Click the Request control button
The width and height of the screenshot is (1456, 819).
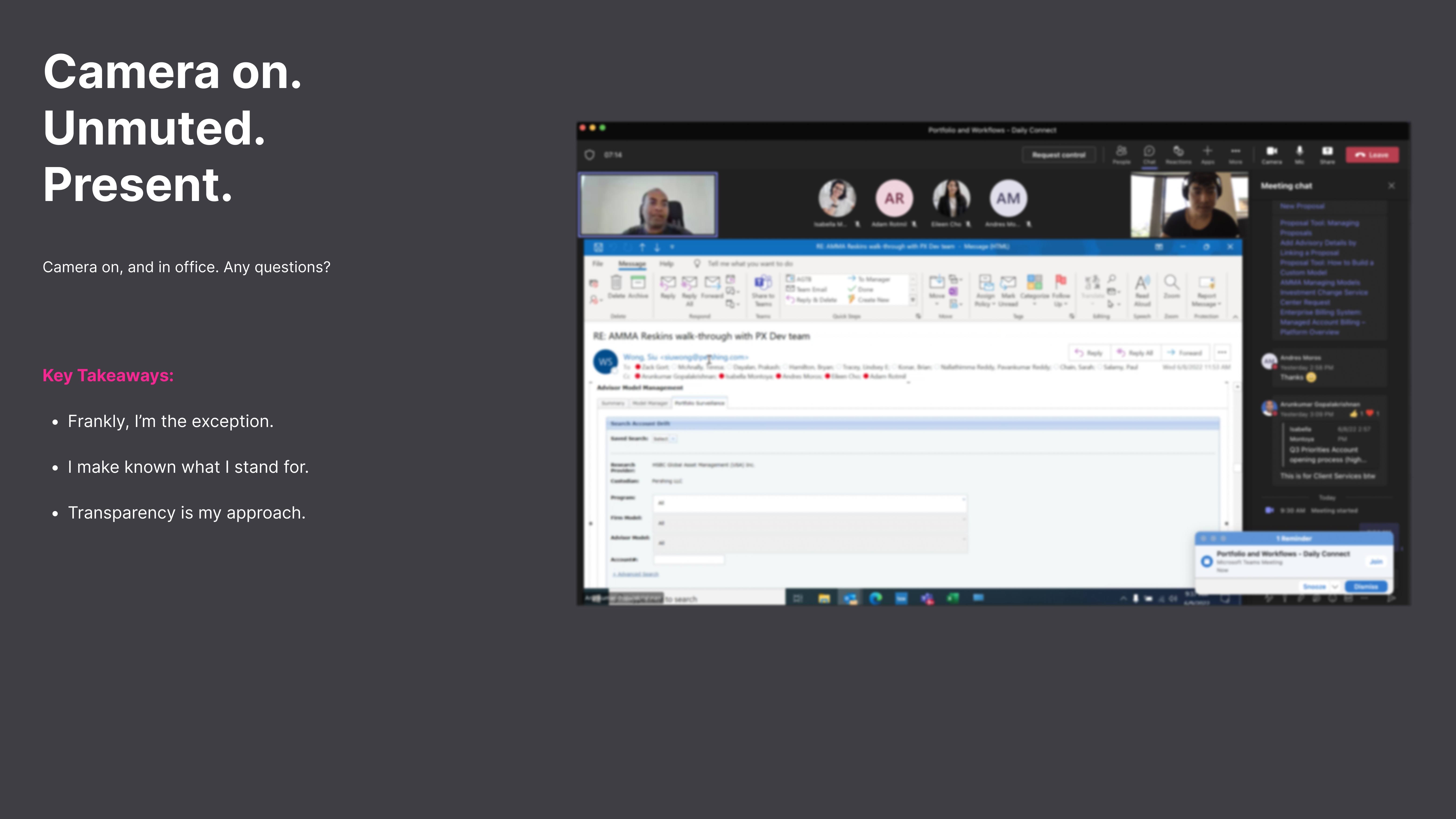pos(1059,155)
